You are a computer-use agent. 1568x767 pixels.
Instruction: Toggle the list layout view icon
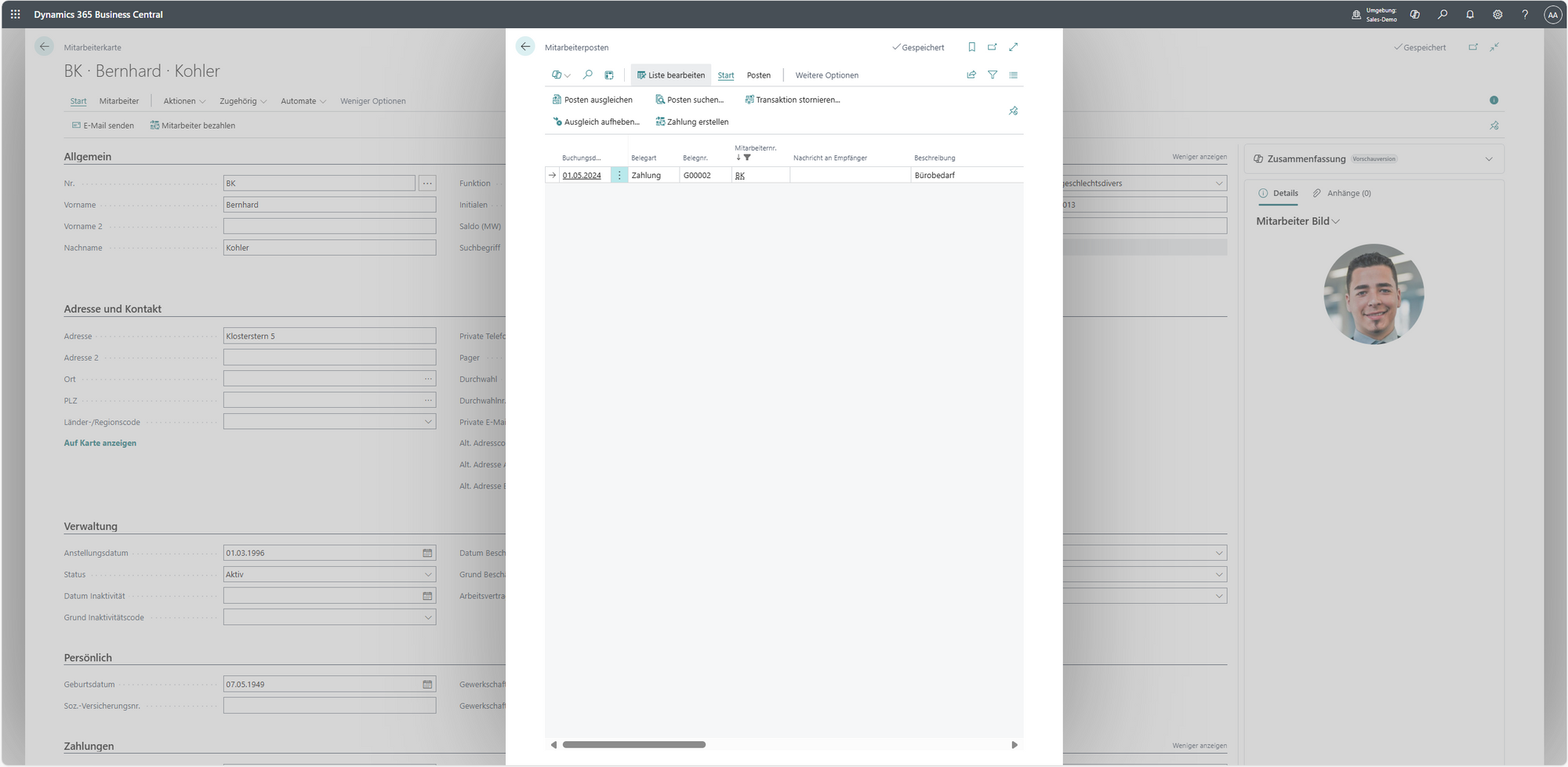pos(1013,75)
